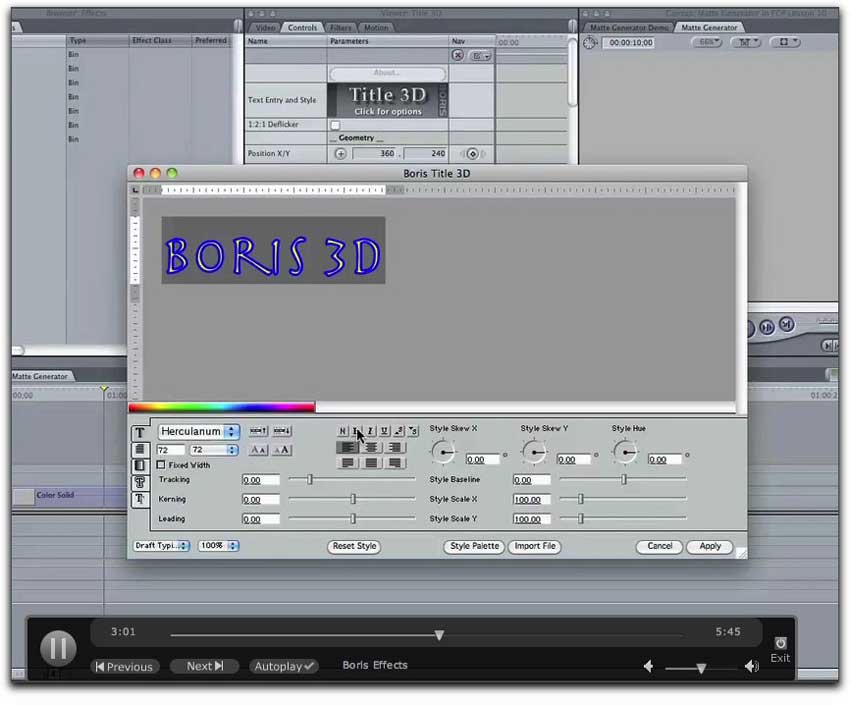Screen dimensions: 850x705
Task: Open the Text Fill tab icon
Action: 140,465
